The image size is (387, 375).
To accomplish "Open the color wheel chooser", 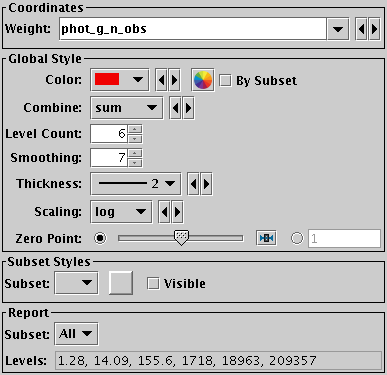I will click(203, 80).
